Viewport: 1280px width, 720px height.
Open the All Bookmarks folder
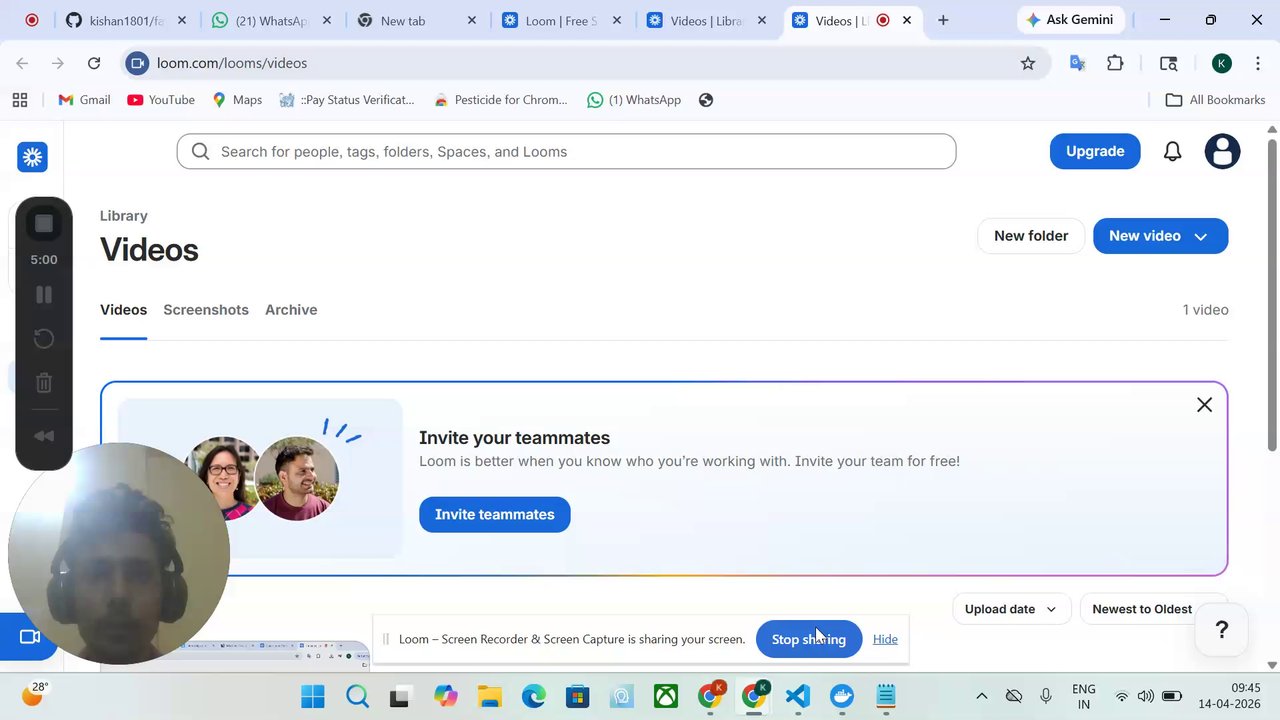[1216, 100]
